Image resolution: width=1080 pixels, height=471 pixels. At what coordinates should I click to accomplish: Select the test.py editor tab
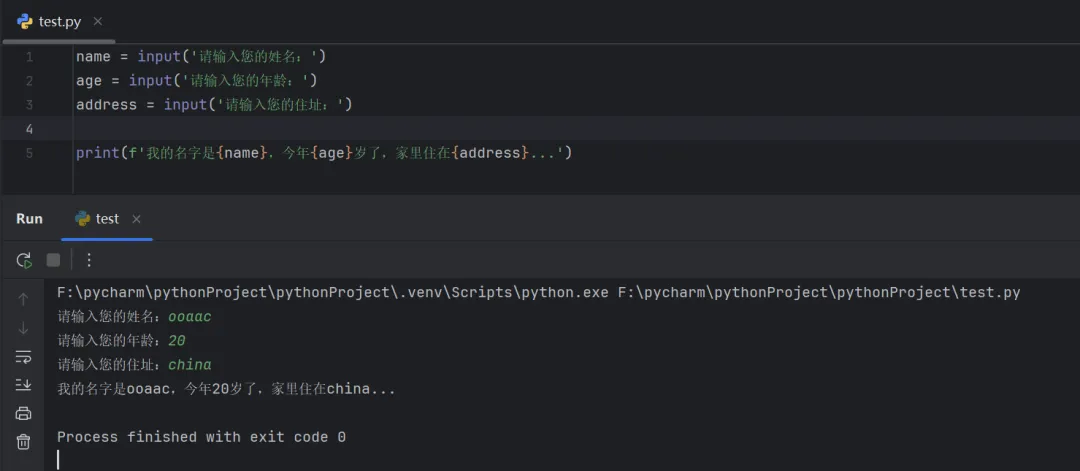point(59,21)
